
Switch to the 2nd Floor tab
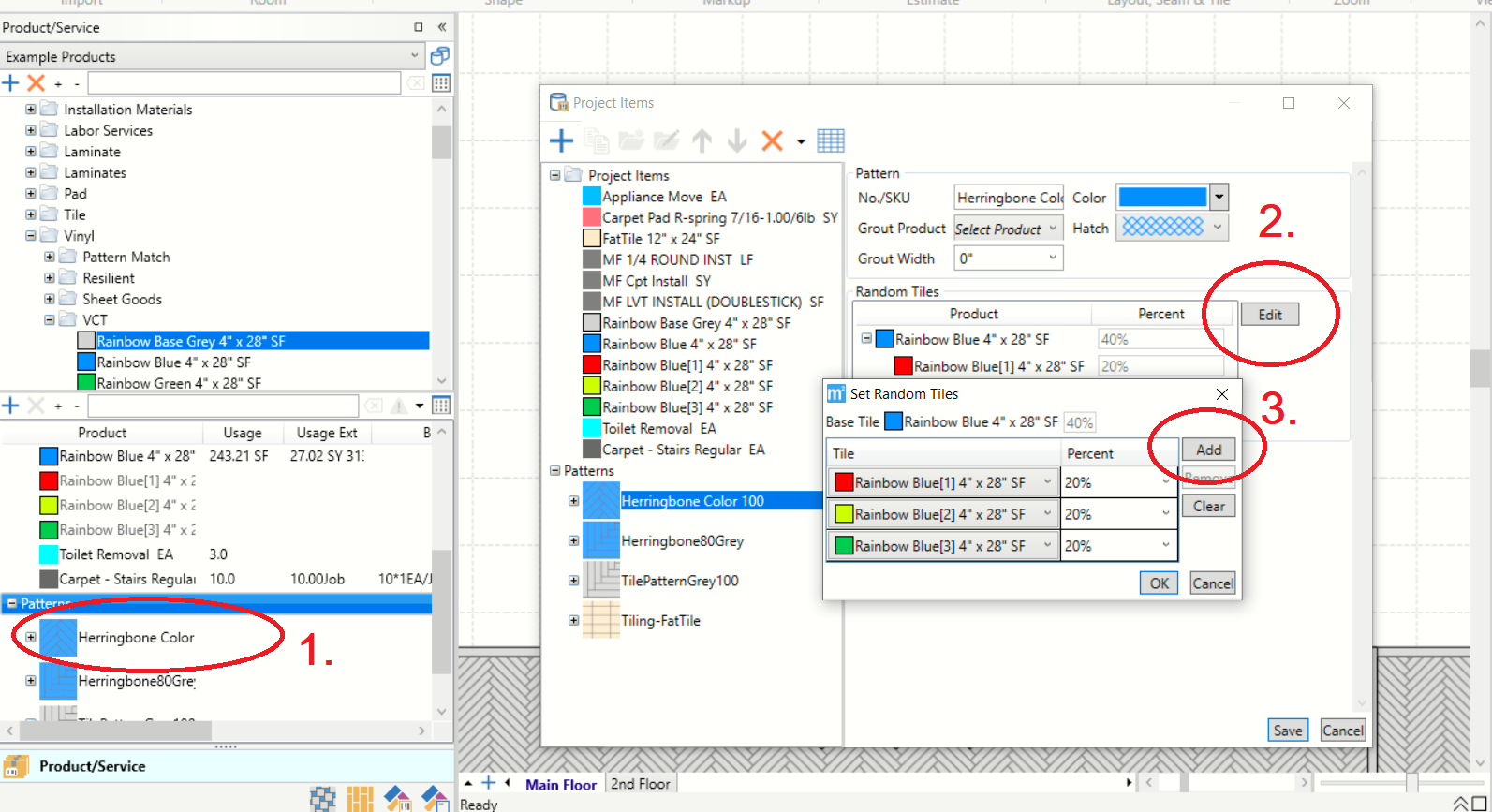point(641,784)
